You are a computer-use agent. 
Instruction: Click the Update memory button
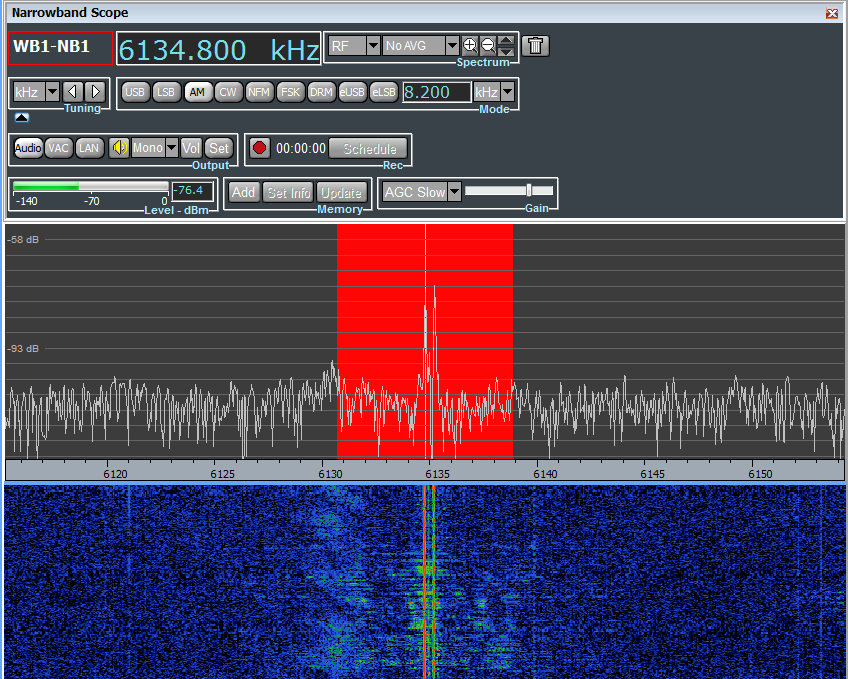341,192
